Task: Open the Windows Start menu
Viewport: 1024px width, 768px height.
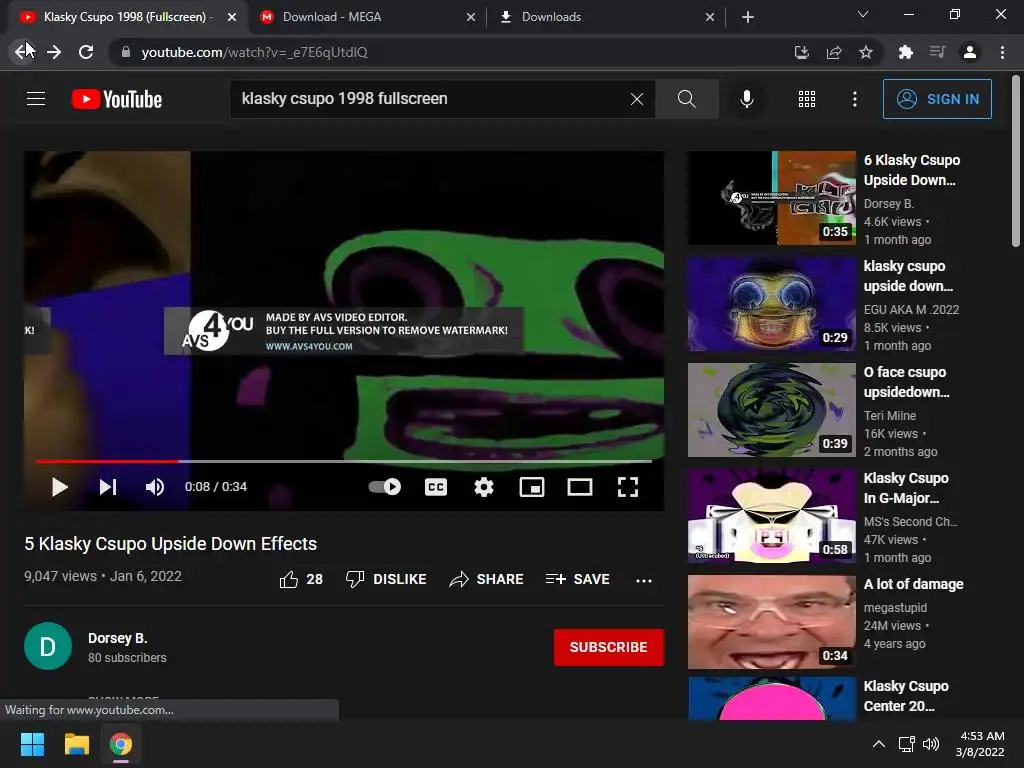Action: click(x=32, y=744)
